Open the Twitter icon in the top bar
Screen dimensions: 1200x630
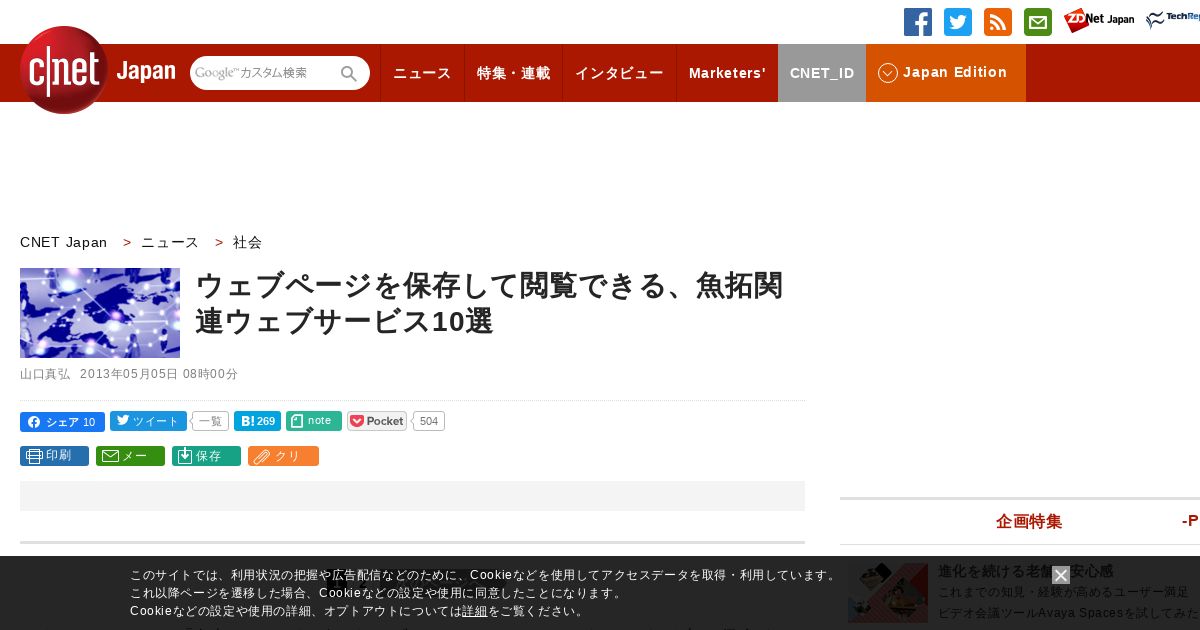958,22
